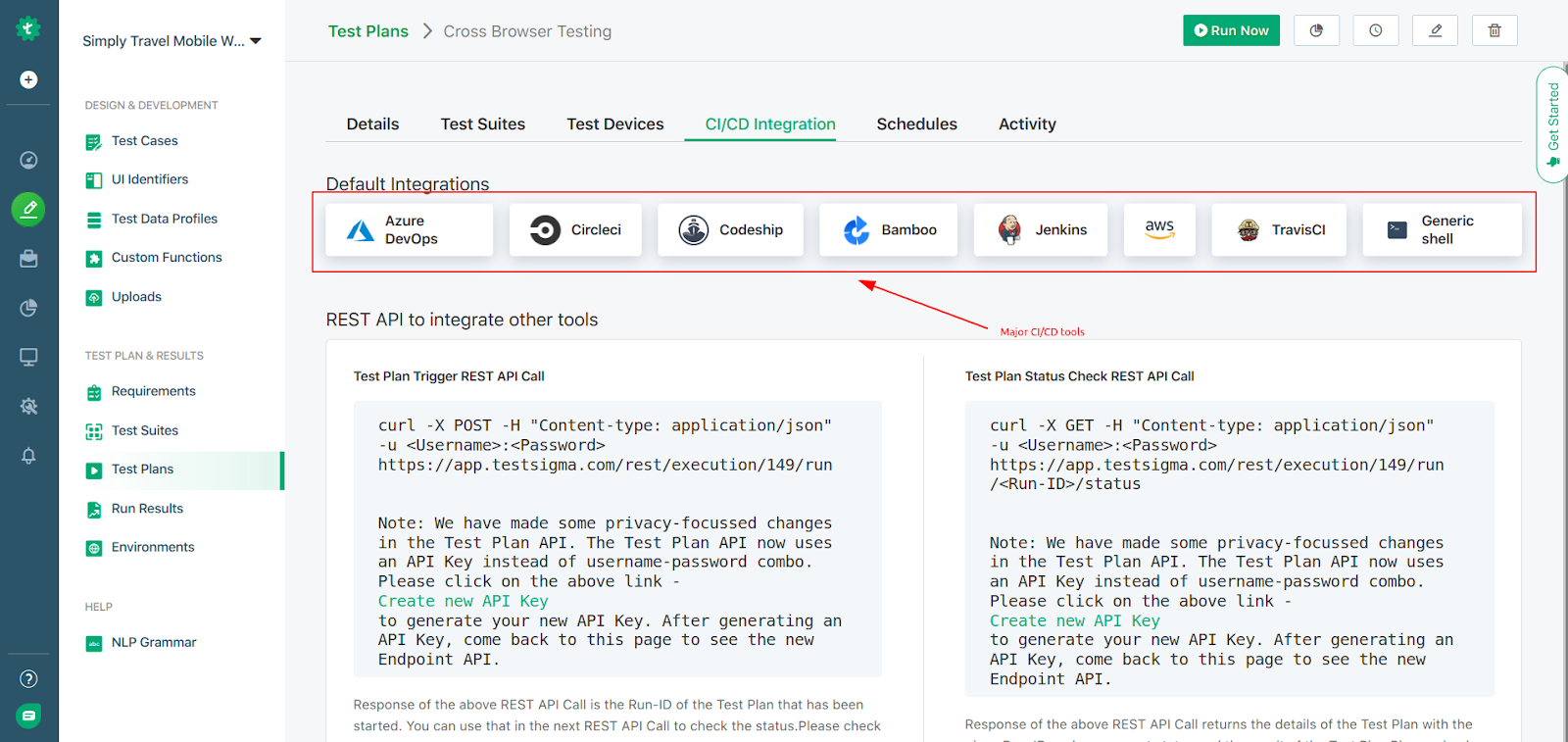Click the create new plus icon
1568x742 pixels.
click(28, 79)
